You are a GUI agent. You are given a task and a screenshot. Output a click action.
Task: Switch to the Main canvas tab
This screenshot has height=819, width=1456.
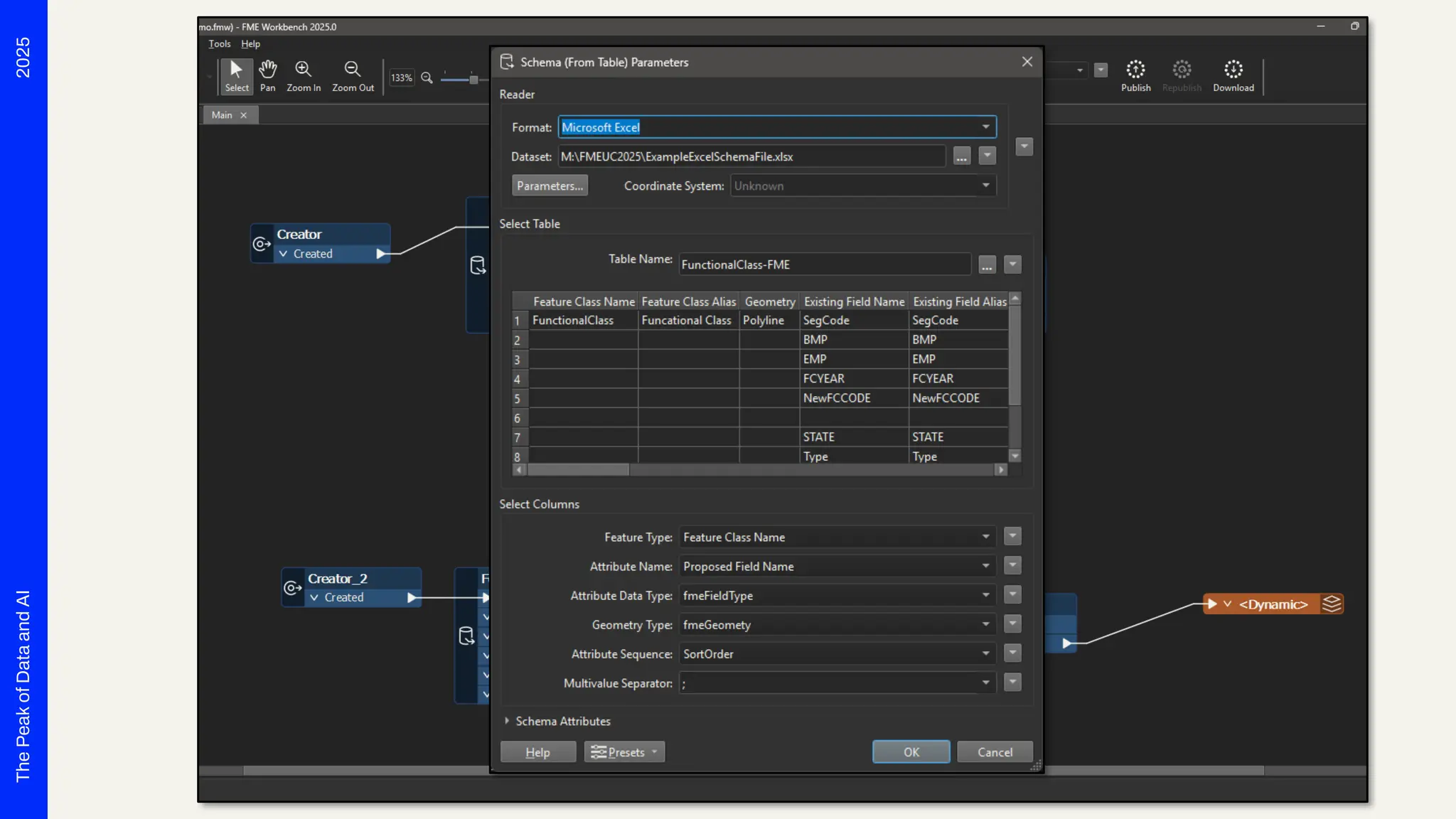click(222, 115)
